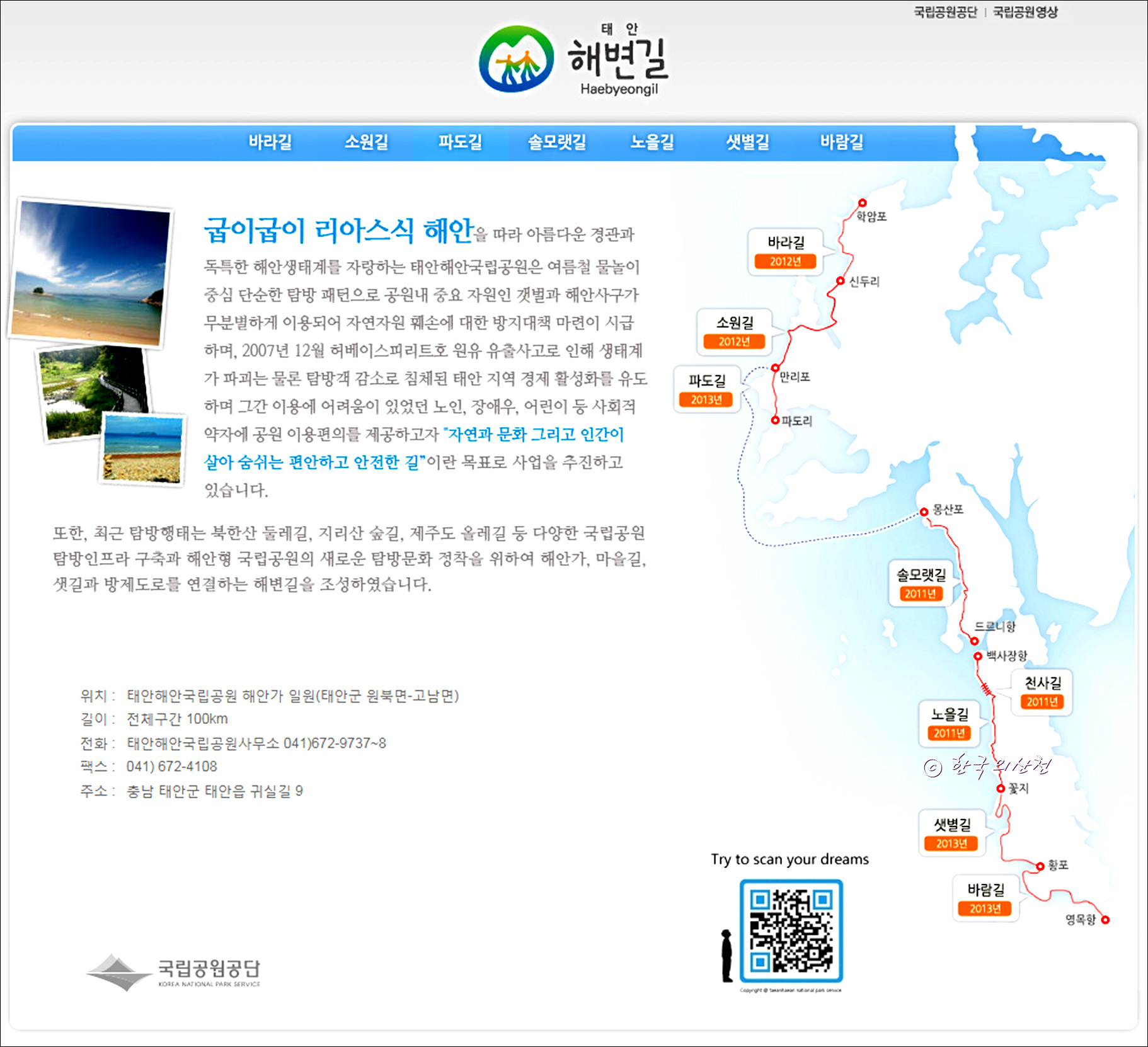Open the large beach and sky photo
The height and width of the screenshot is (1047, 1148).
click(x=89, y=273)
